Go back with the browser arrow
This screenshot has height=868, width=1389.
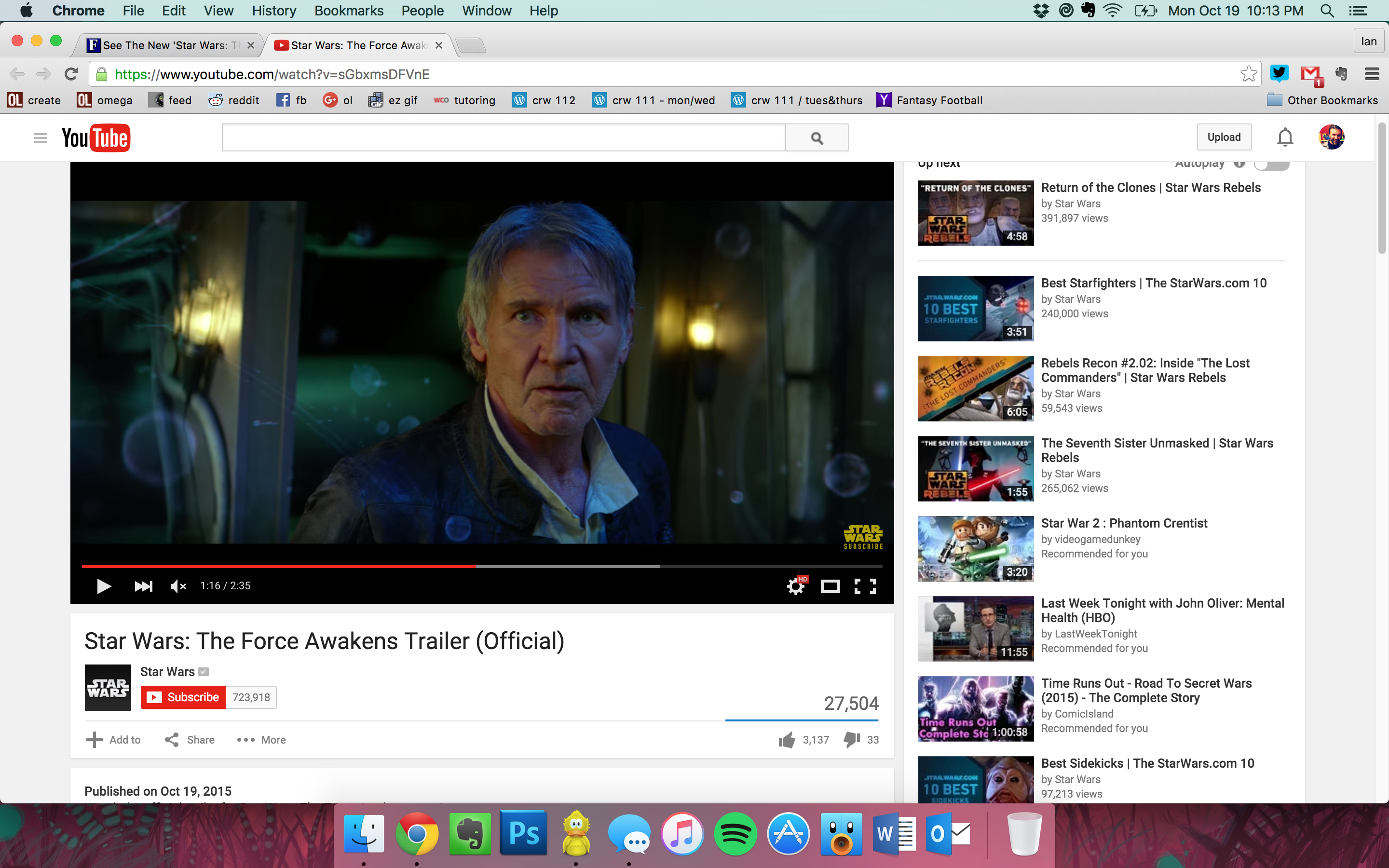pos(17,74)
